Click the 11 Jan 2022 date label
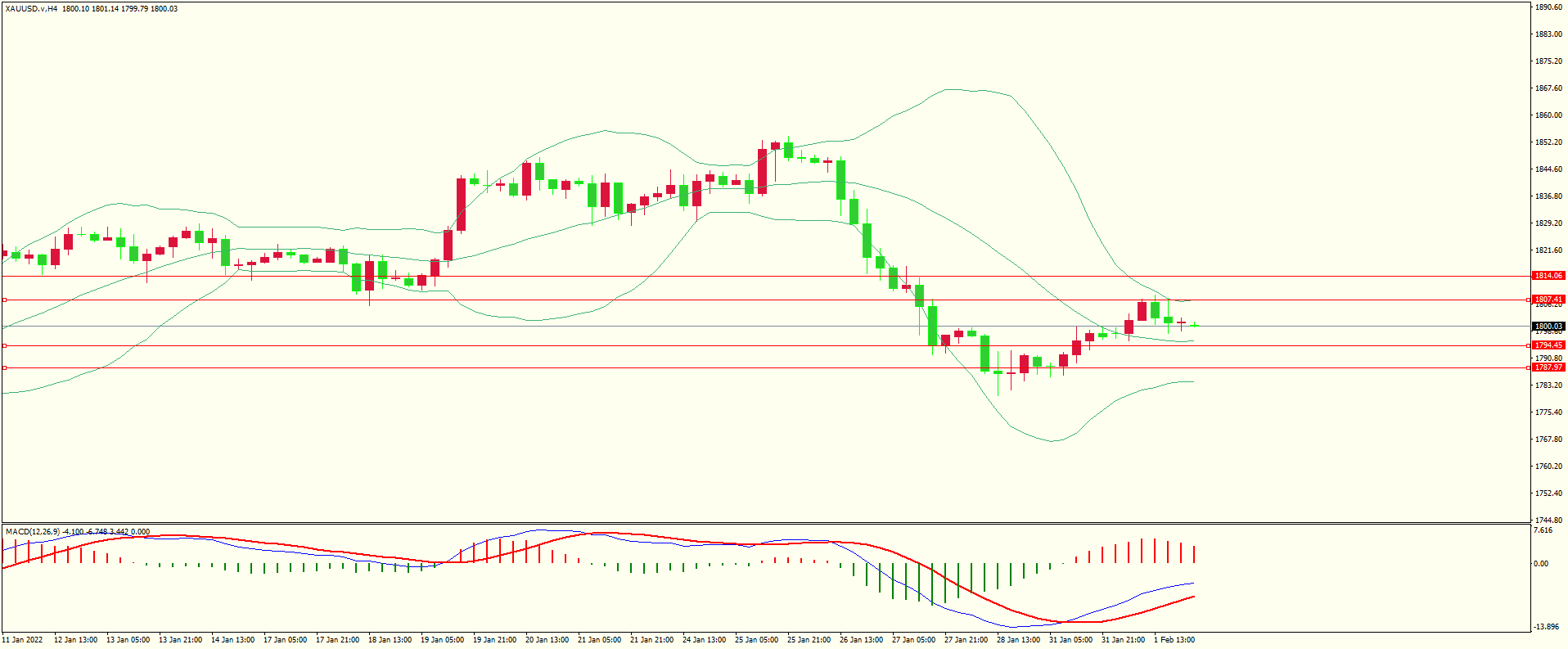 pos(23,640)
